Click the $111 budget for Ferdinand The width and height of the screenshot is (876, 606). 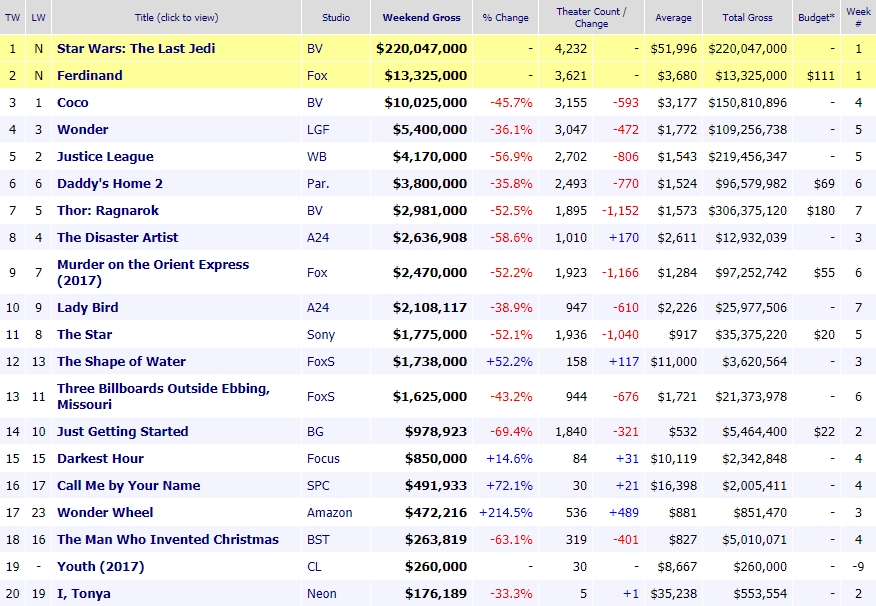coord(821,75)
